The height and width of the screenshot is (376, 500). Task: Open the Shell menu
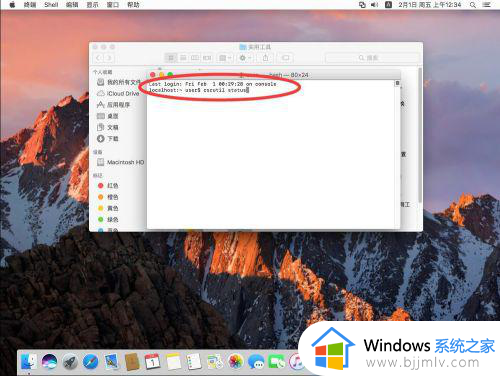[x=51, y=5]
